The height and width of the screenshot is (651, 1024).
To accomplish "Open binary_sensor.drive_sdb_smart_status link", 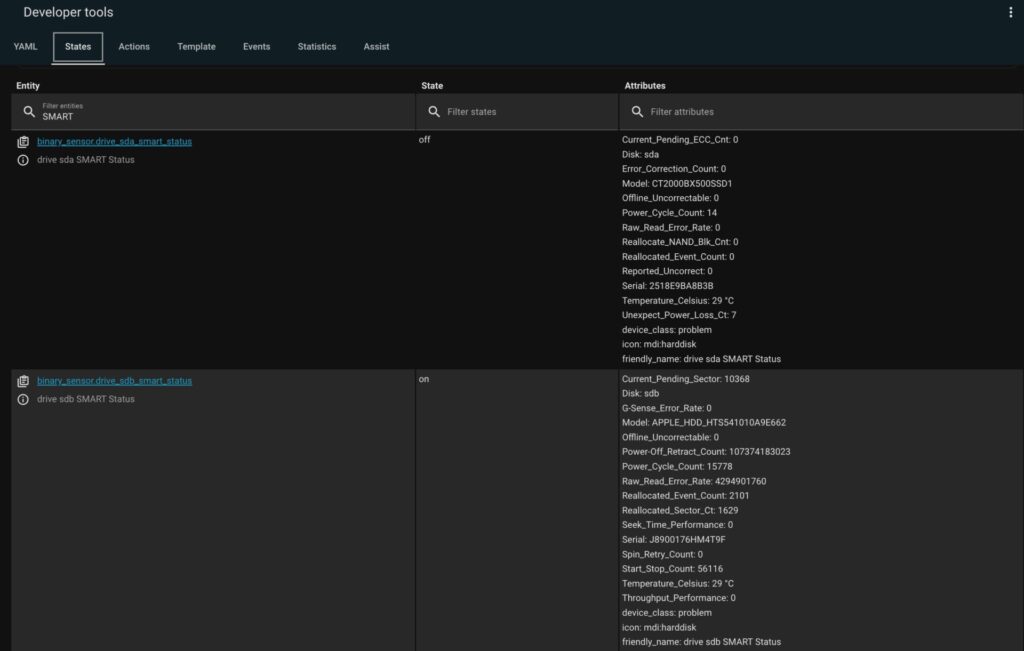I will tap(114, 381).
